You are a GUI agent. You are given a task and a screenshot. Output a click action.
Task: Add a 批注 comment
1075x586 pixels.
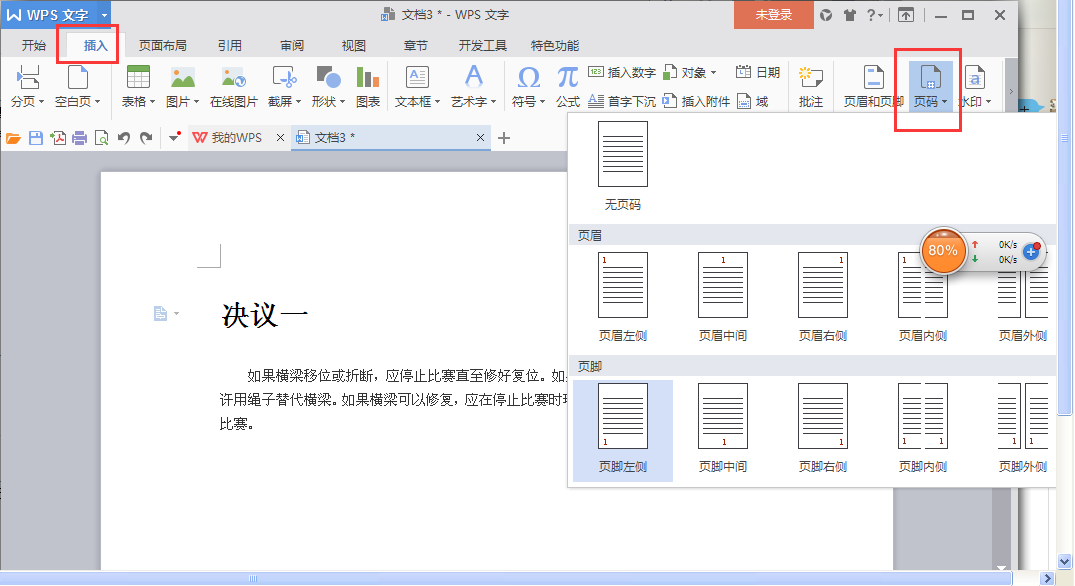pos(810,86)
